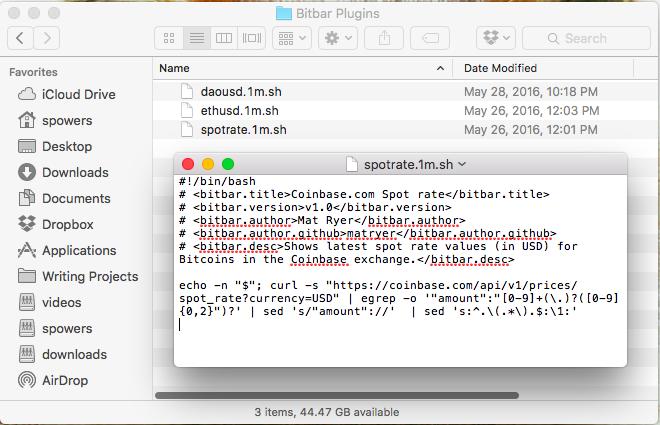Place cursor on the echo -n command line
Viewport: 660px width, 425px height.
[x=378, y=285]
